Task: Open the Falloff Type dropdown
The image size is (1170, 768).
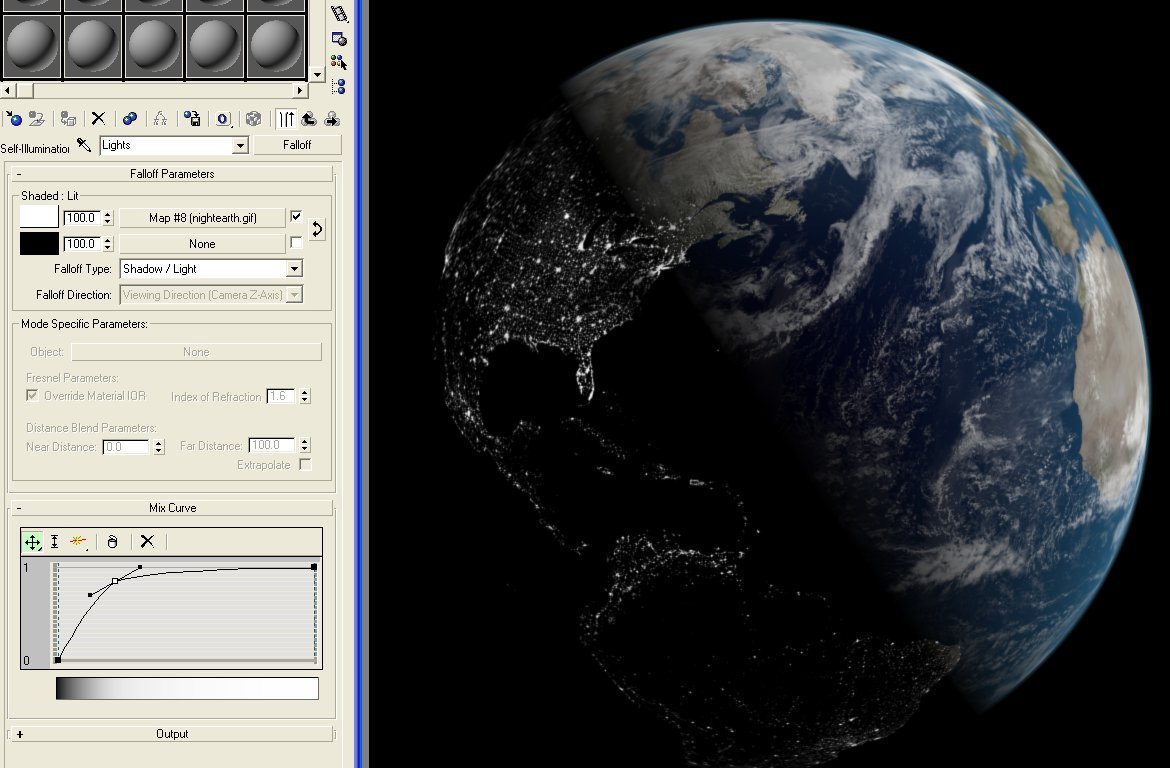Action: pos(294,269)
